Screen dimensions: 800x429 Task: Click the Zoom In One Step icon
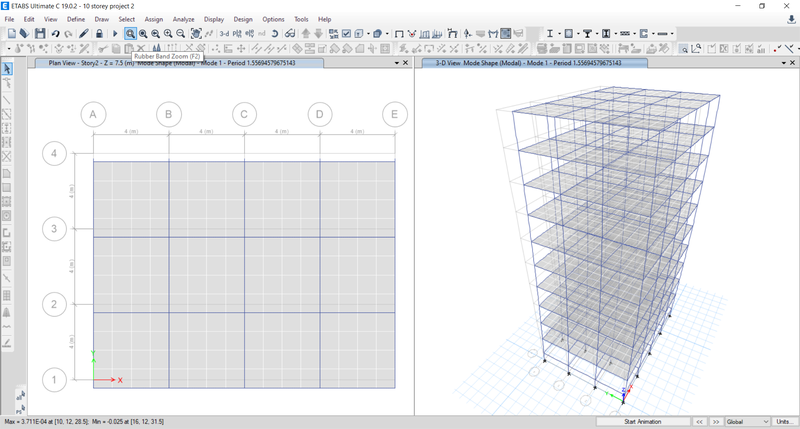point(168,34)
